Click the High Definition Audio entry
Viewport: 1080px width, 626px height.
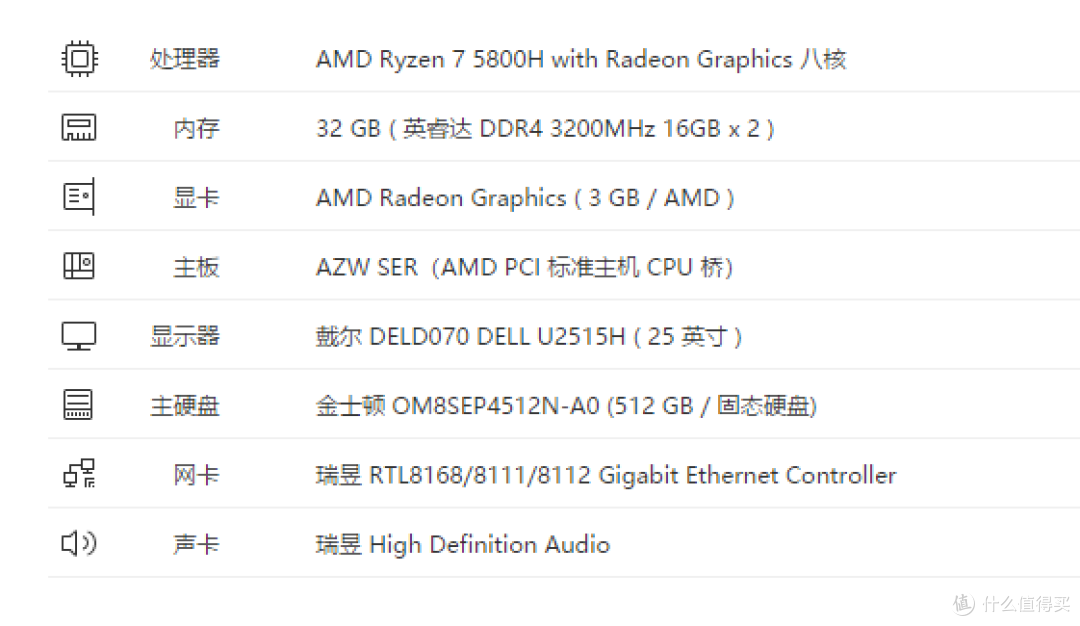coord(463,544)
